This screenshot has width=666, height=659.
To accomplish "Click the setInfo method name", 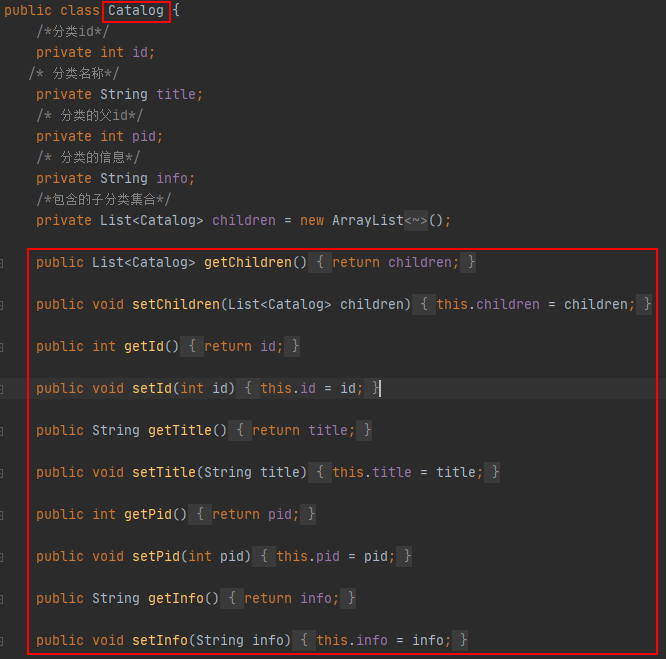I will pos(160,641).
